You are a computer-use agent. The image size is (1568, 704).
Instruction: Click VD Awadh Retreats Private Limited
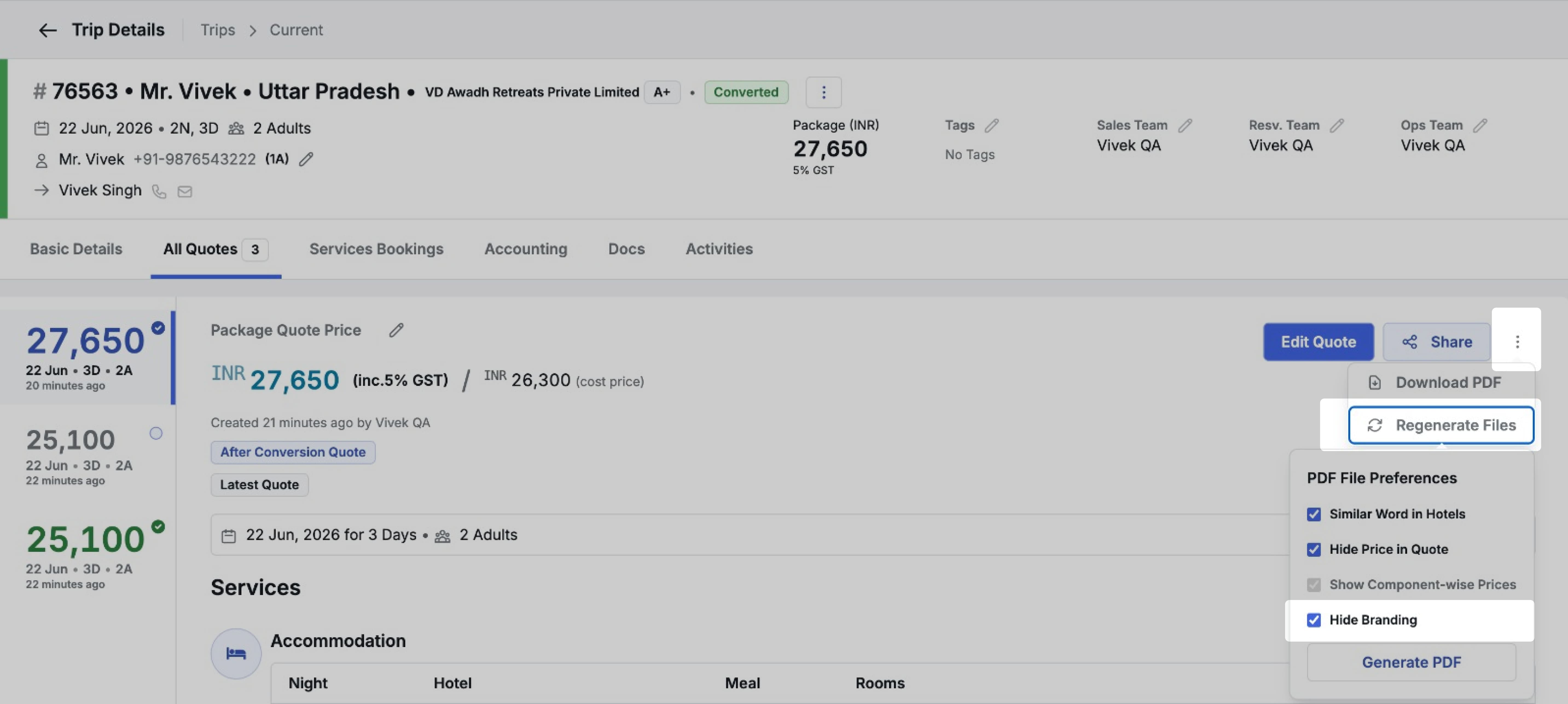[x=532, y=92]
